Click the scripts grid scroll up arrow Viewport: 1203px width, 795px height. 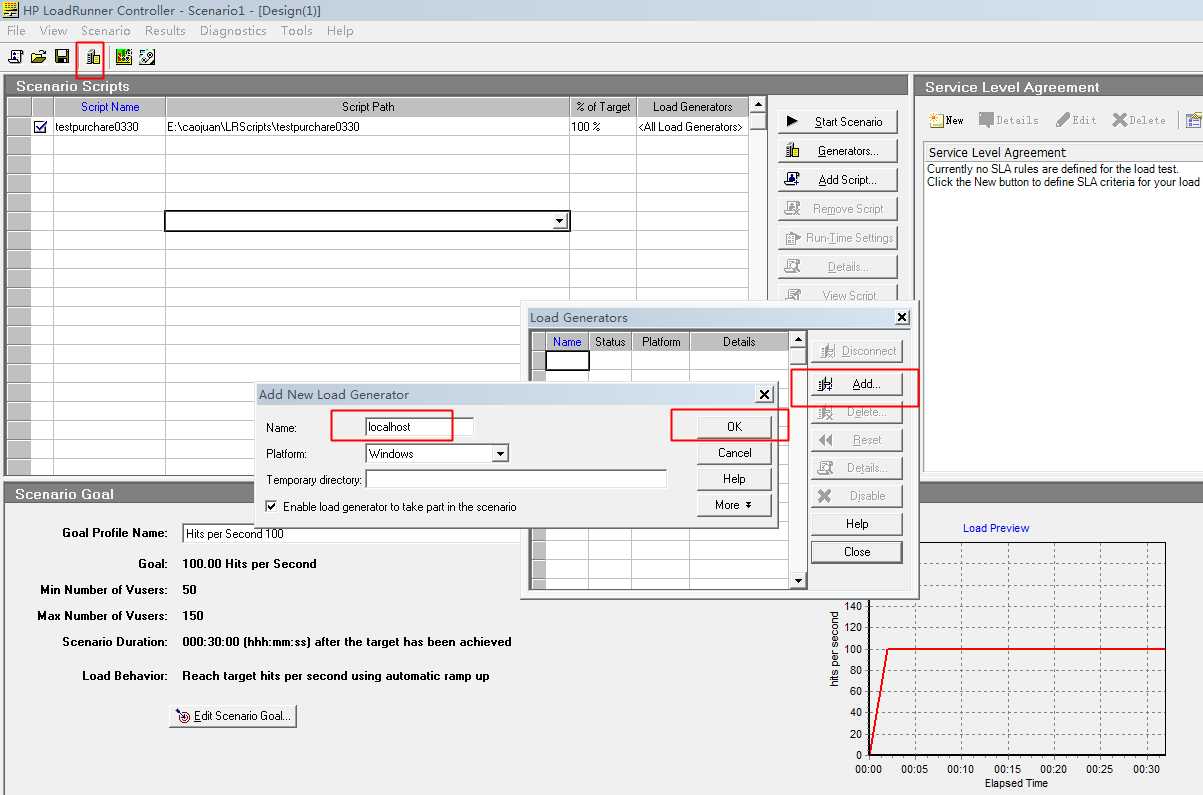(x=758, y=105)
